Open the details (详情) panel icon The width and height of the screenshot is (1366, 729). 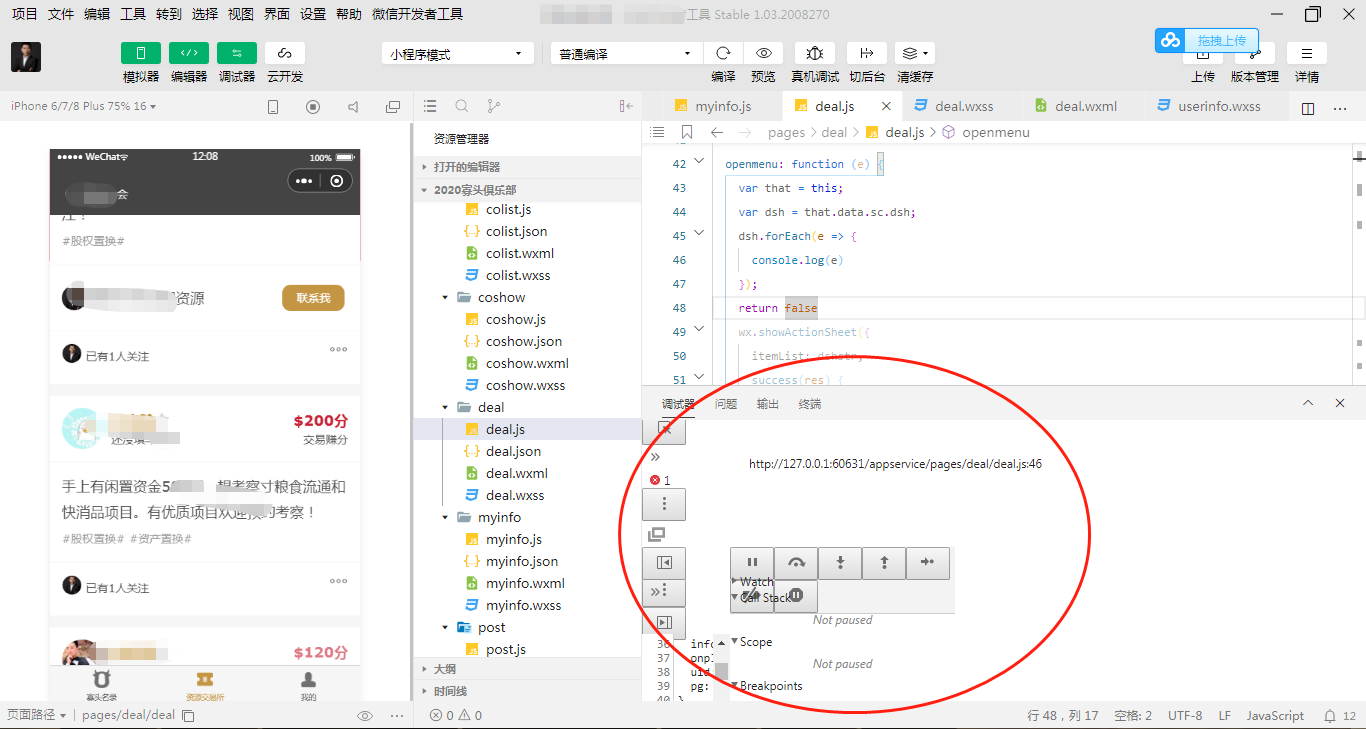1307,53
